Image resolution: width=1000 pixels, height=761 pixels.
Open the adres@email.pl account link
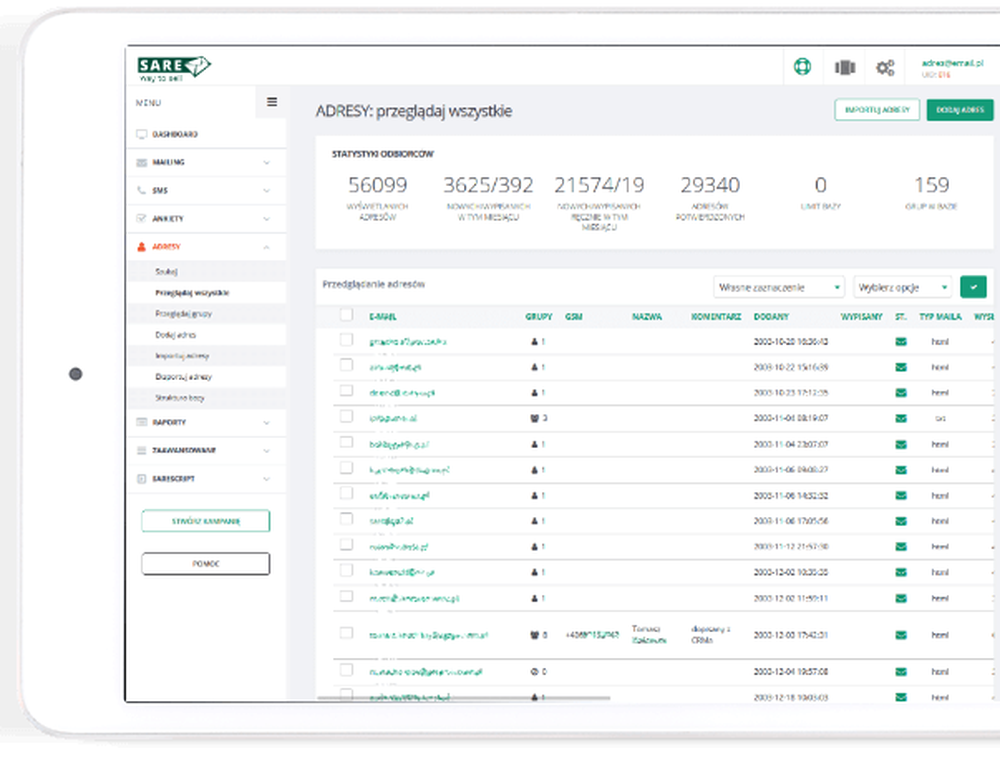point(952,63)
